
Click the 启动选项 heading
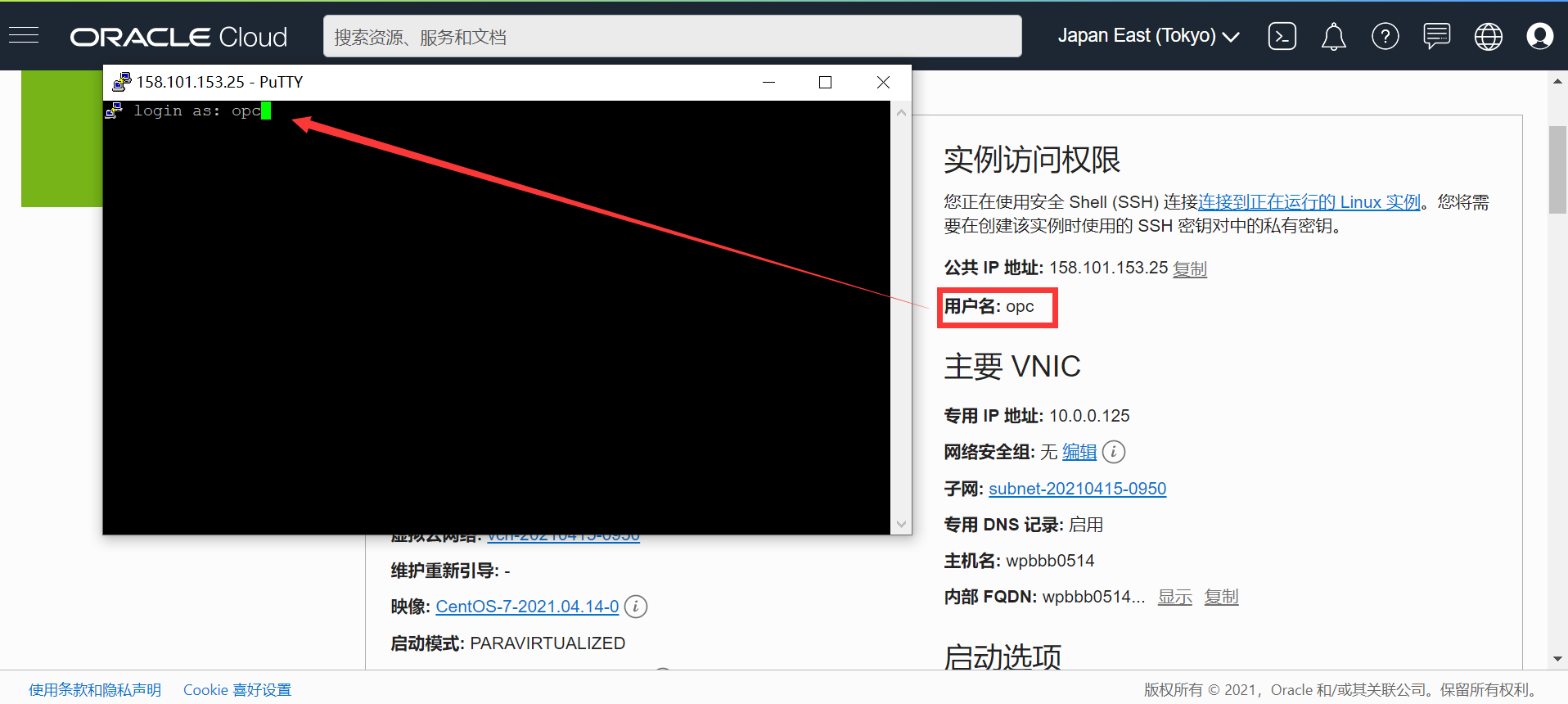click(1003, 657)
